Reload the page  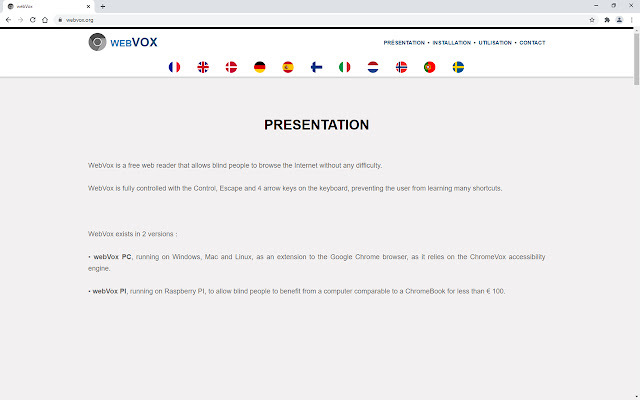pos(33,20)
